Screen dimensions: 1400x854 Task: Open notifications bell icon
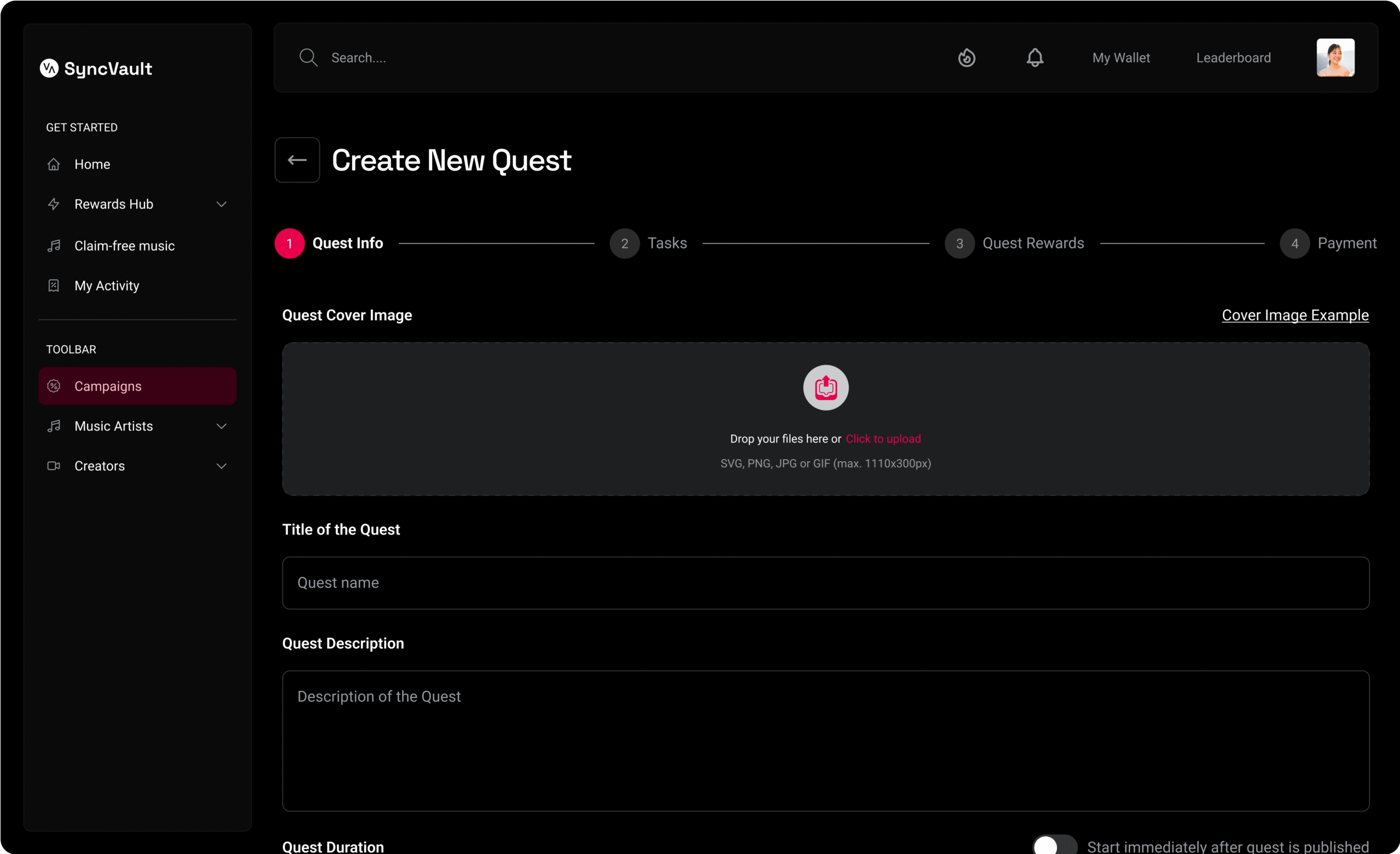click(x=1035, y=57)
